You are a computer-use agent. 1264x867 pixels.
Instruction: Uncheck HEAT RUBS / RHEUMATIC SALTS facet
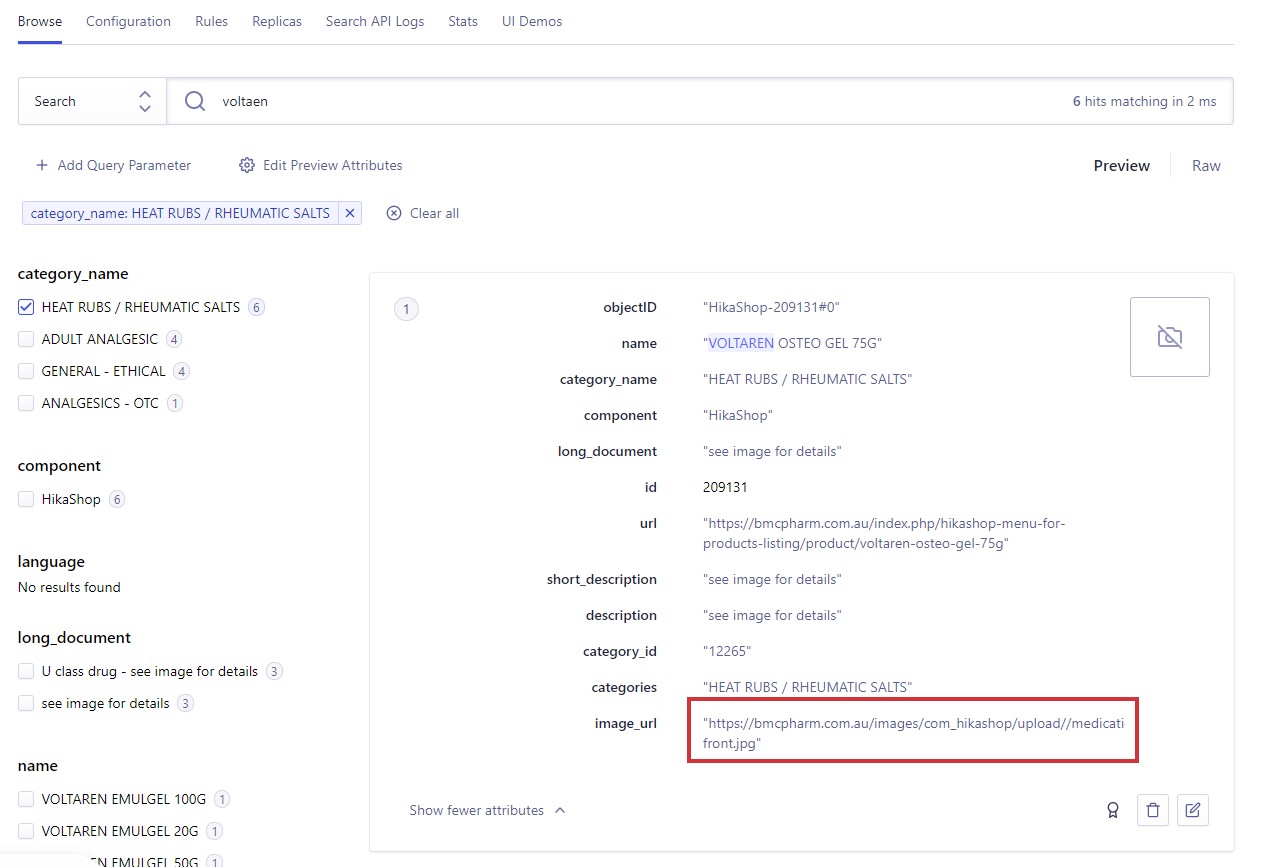point(26,307)
